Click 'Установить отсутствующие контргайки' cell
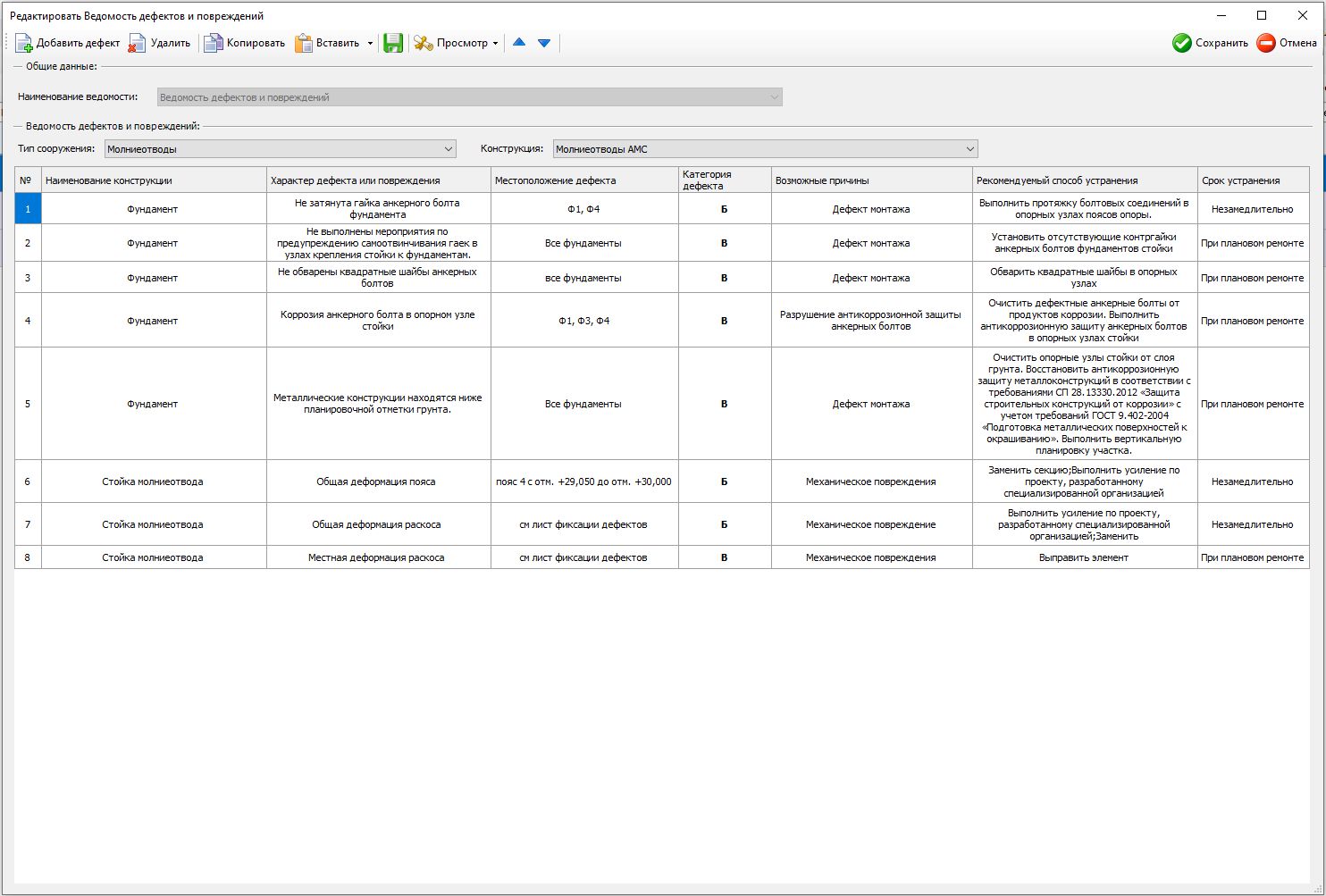This screenshot has height=896, width=1326. [1085, 243]
